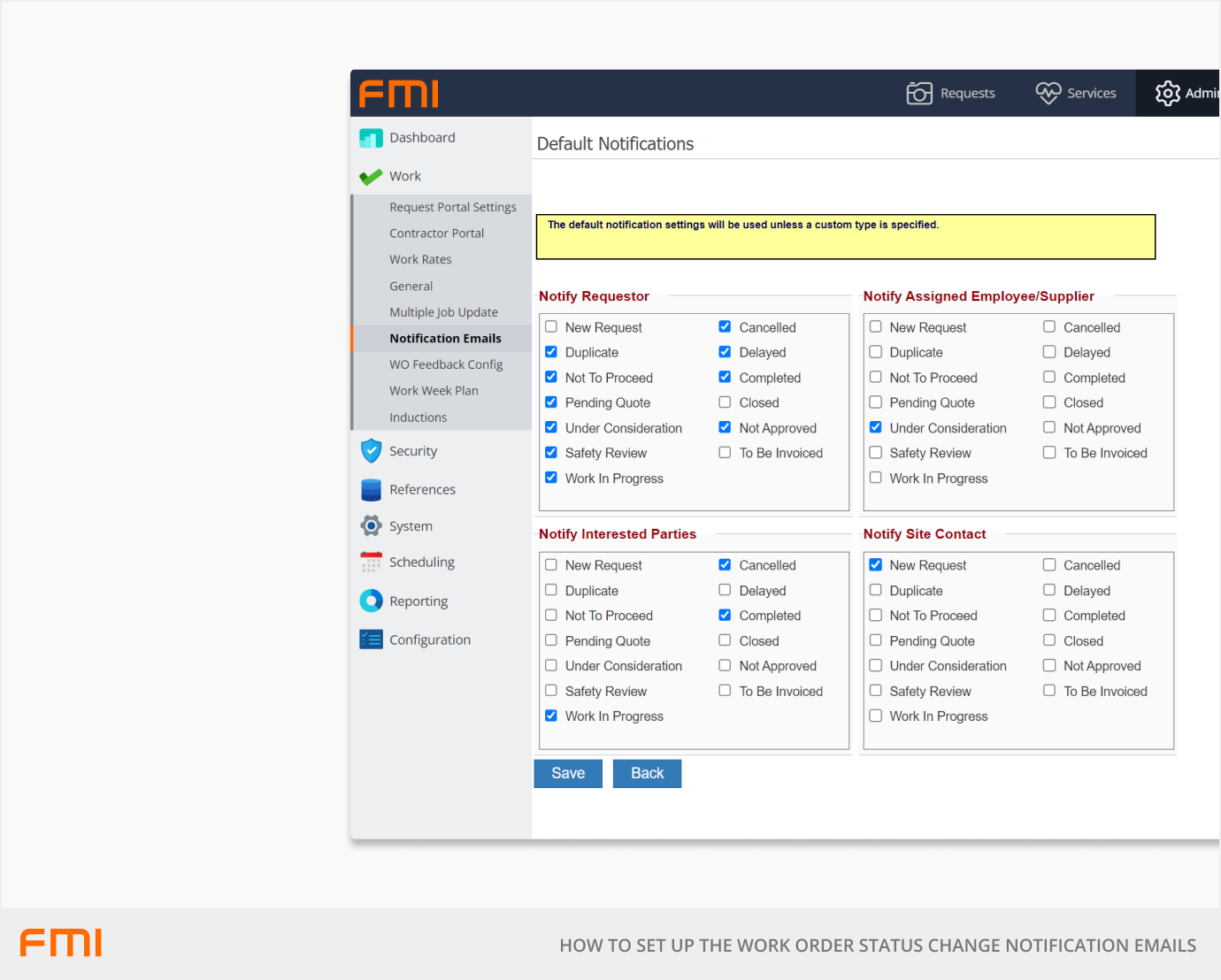Screen dimensions: 1221x980
Task: Uncheck Under Consideration for Assigned Employee/Supplier
Action: (876, 428)
